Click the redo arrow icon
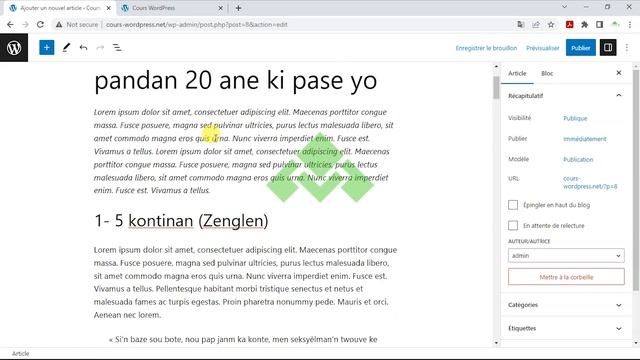The width and height of the screenshot is (640, 360). point(100,48)
